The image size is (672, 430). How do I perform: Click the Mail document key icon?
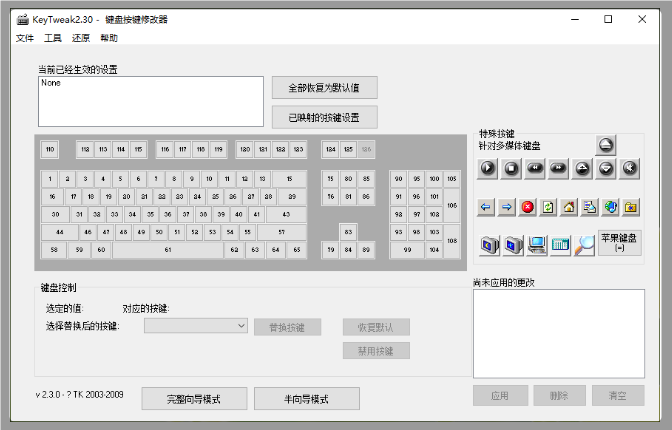[590, 207]
